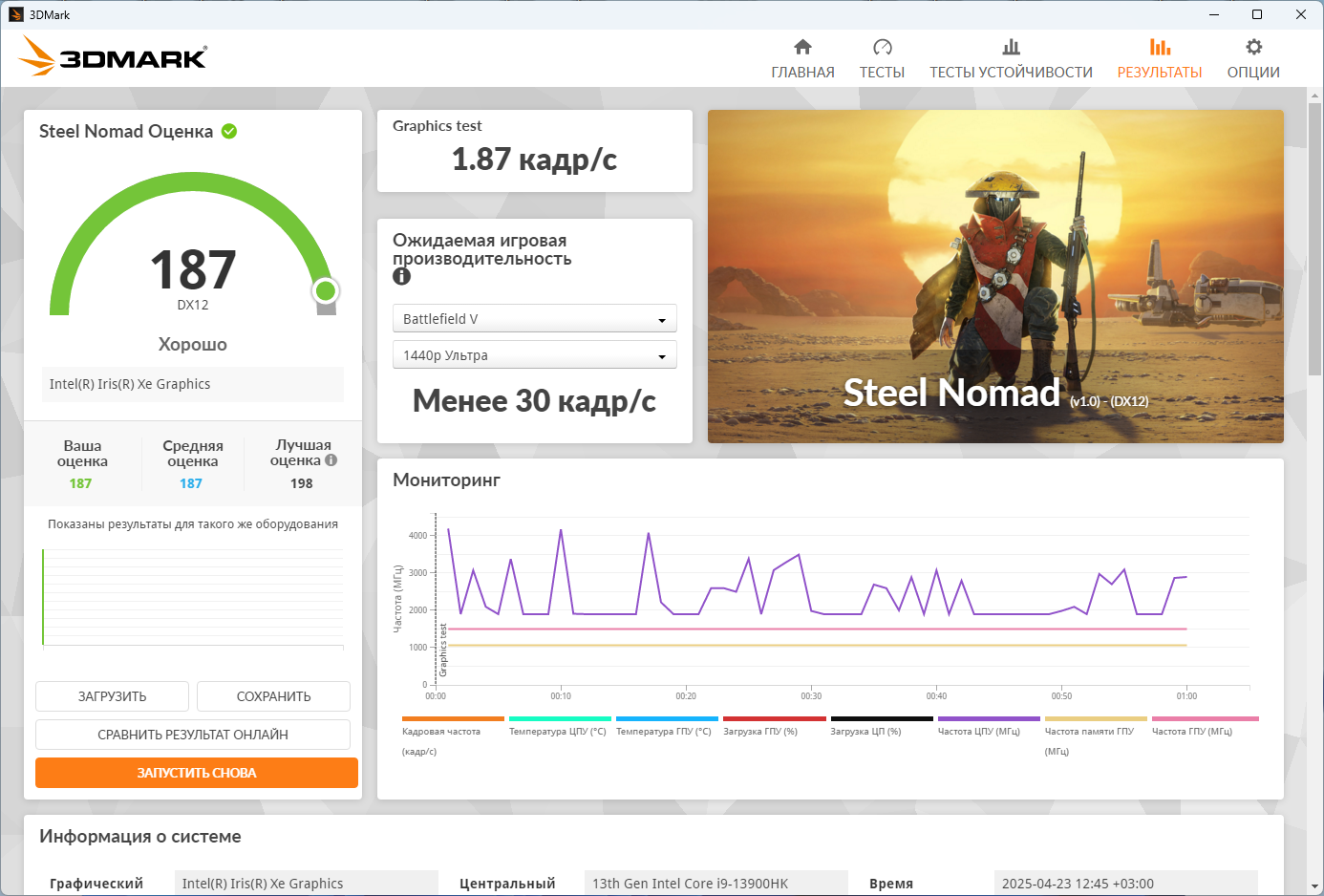
Task: Toggle Частота ГПУ pink legend series
Action: (1205, 719)
